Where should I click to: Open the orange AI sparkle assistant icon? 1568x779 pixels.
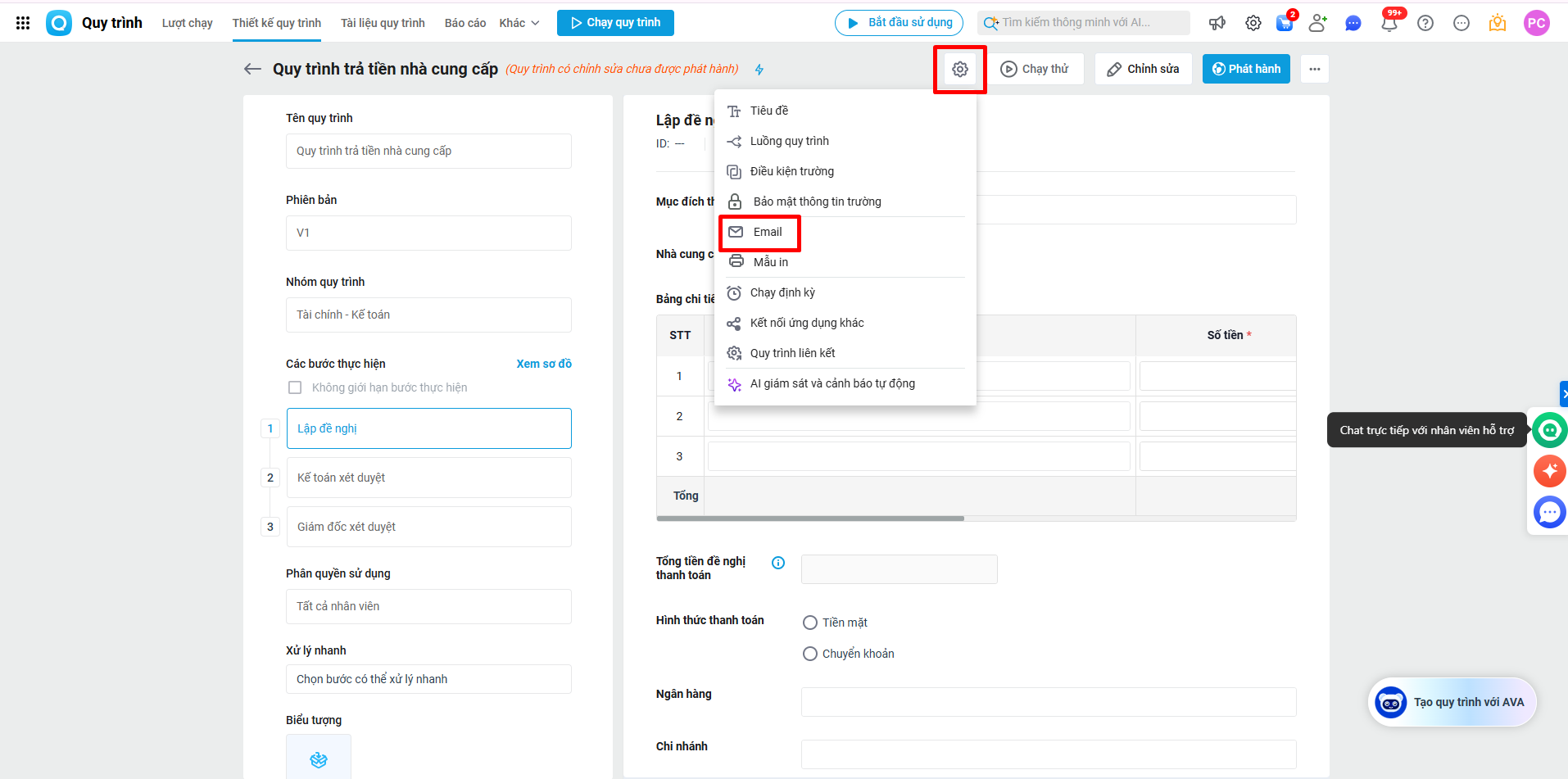[x=1549, y=471]
